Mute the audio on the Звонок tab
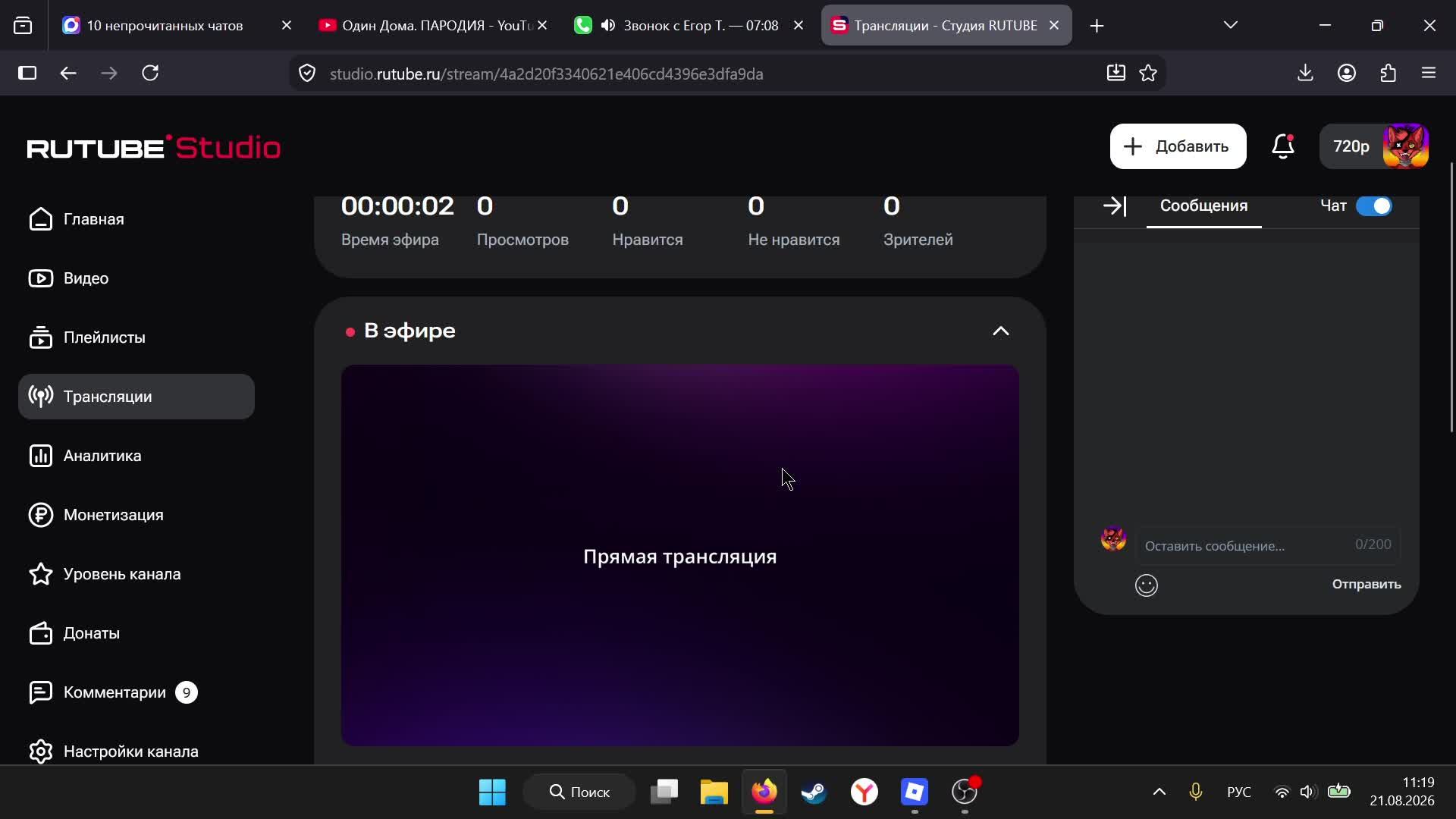The image size is (1456, 819). coord(607,26)
